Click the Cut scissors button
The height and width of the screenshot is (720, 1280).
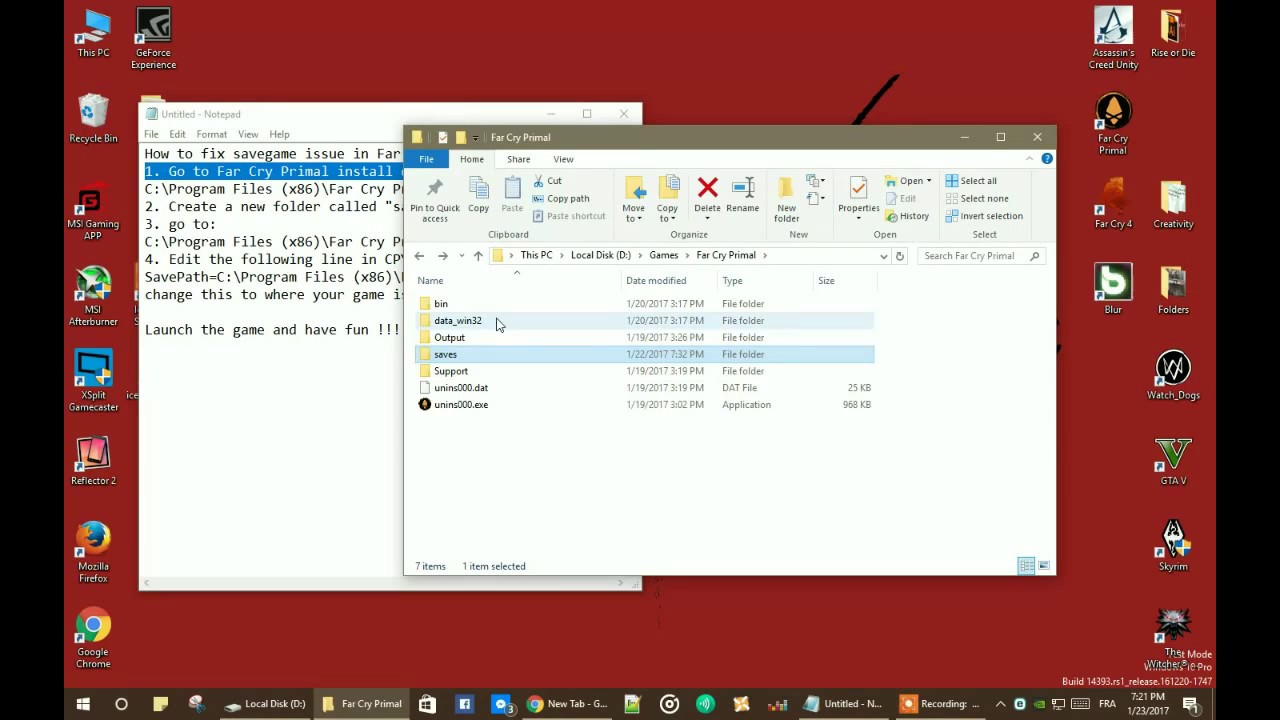click(547, 181)
